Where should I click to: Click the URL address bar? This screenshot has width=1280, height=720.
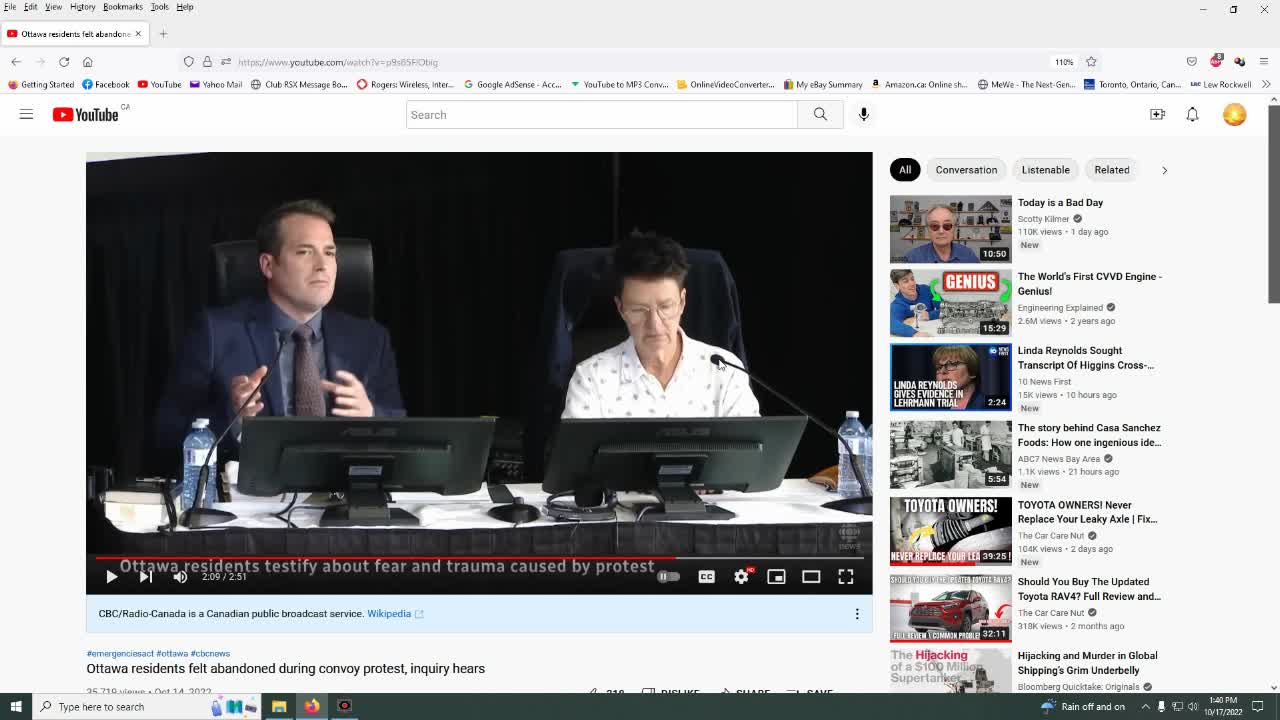(x=640, y=62)
